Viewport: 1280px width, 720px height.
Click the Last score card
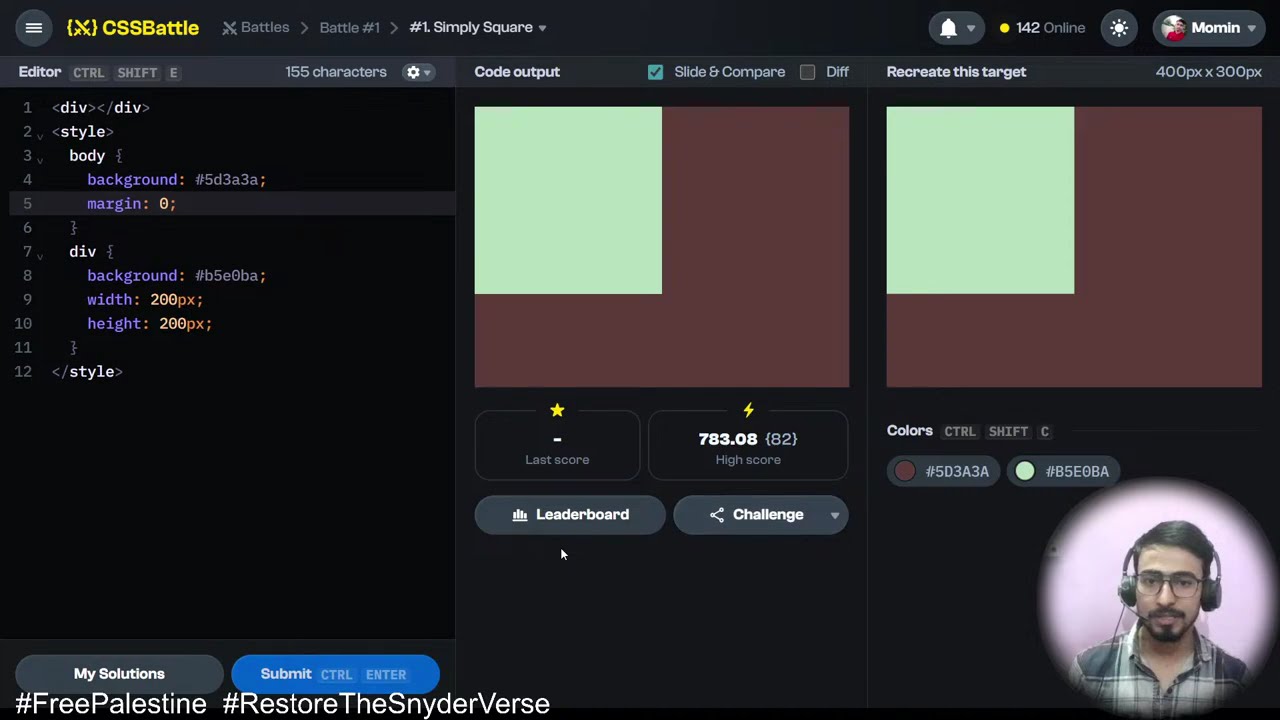click(x=557, y=445)
